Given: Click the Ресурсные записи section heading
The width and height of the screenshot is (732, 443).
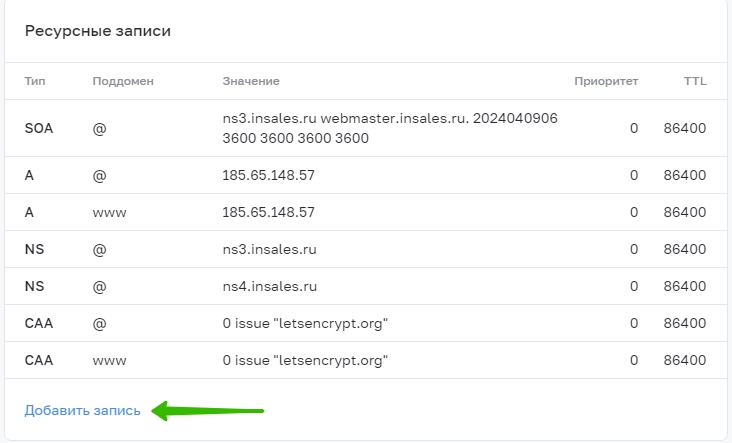Looking at the screenshot, I should coord(98,31).
